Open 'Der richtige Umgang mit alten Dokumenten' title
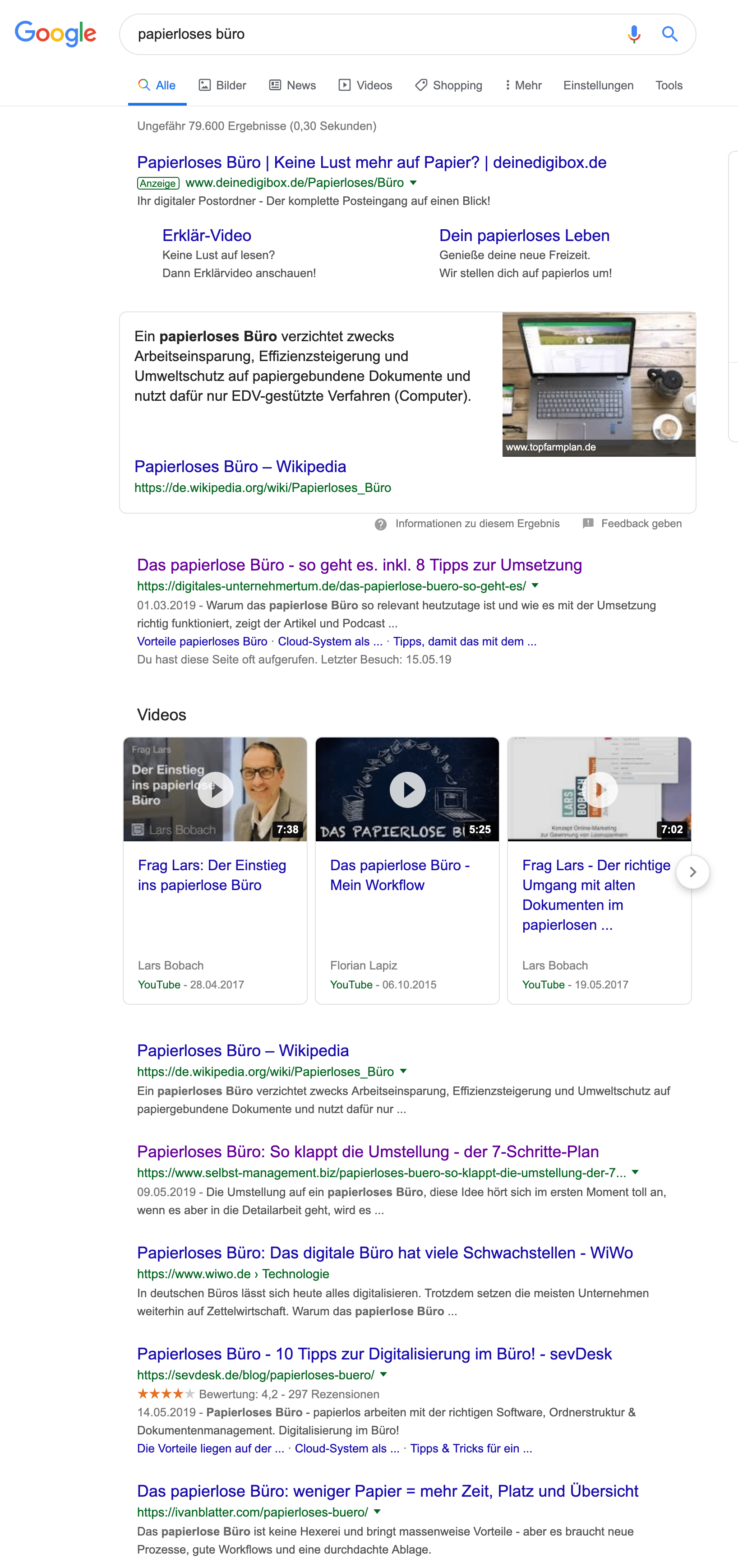 (x=596, y=895)
